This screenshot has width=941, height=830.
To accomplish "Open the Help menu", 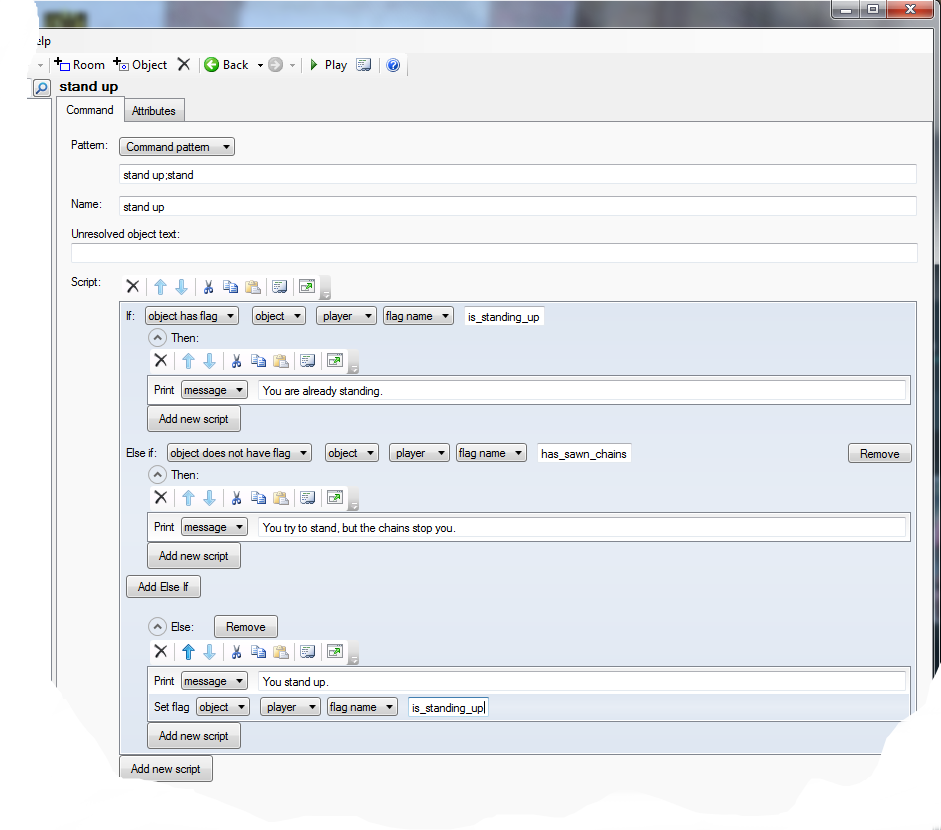I will point(38,41).
